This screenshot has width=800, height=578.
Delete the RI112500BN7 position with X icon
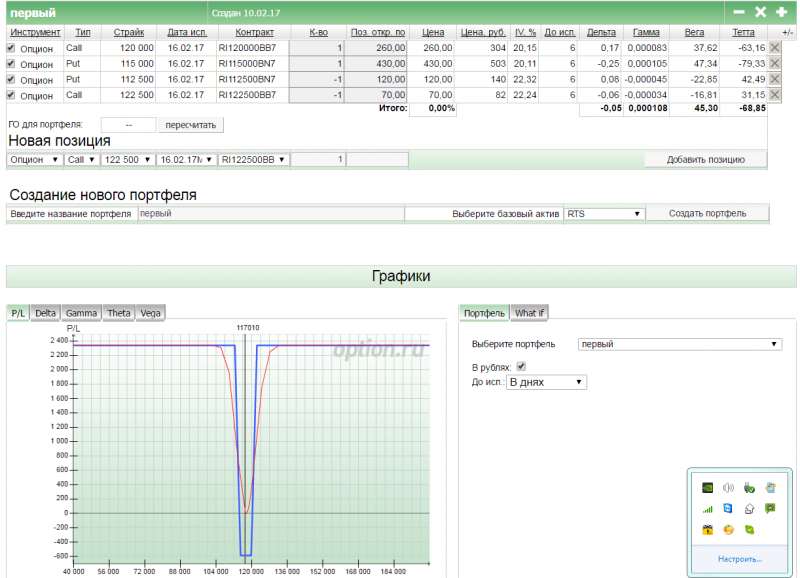(x=774, y=79)
